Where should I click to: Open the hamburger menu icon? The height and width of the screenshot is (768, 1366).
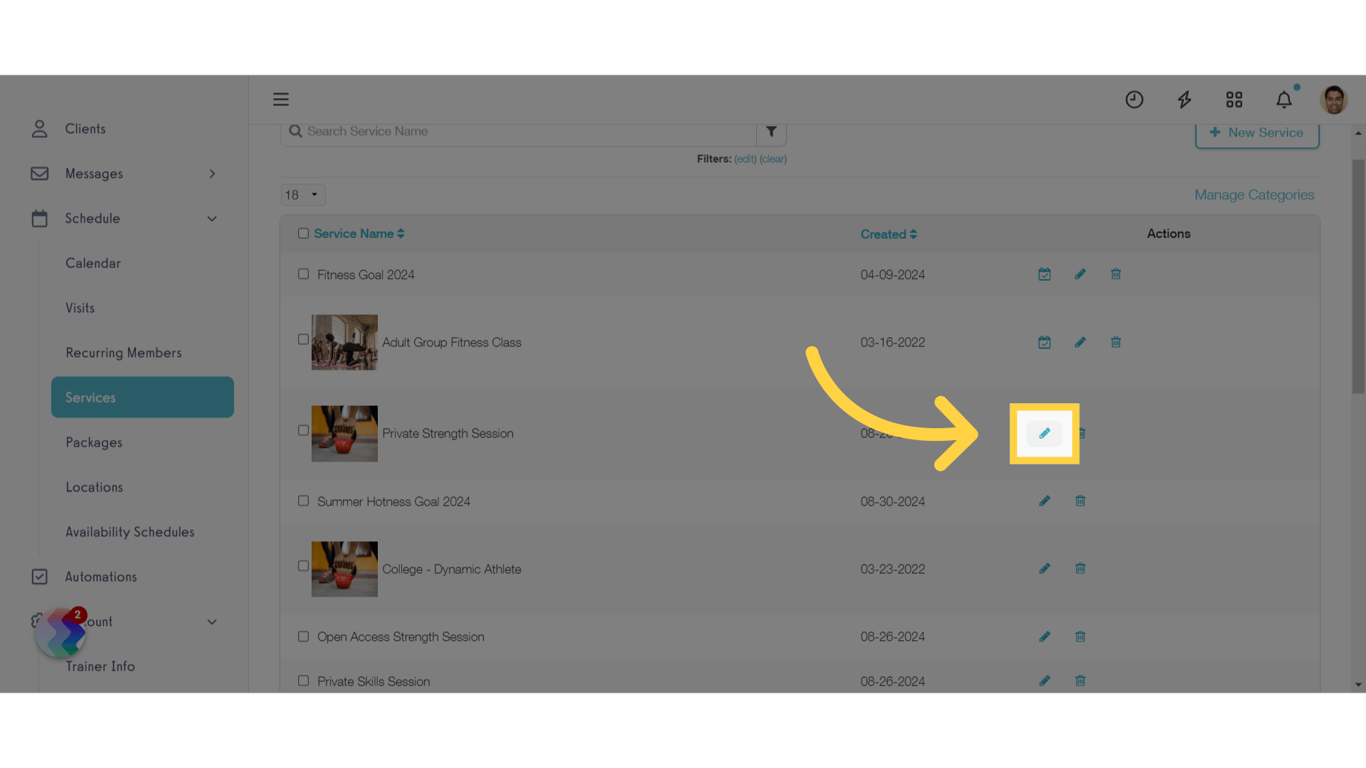(281, 99)
